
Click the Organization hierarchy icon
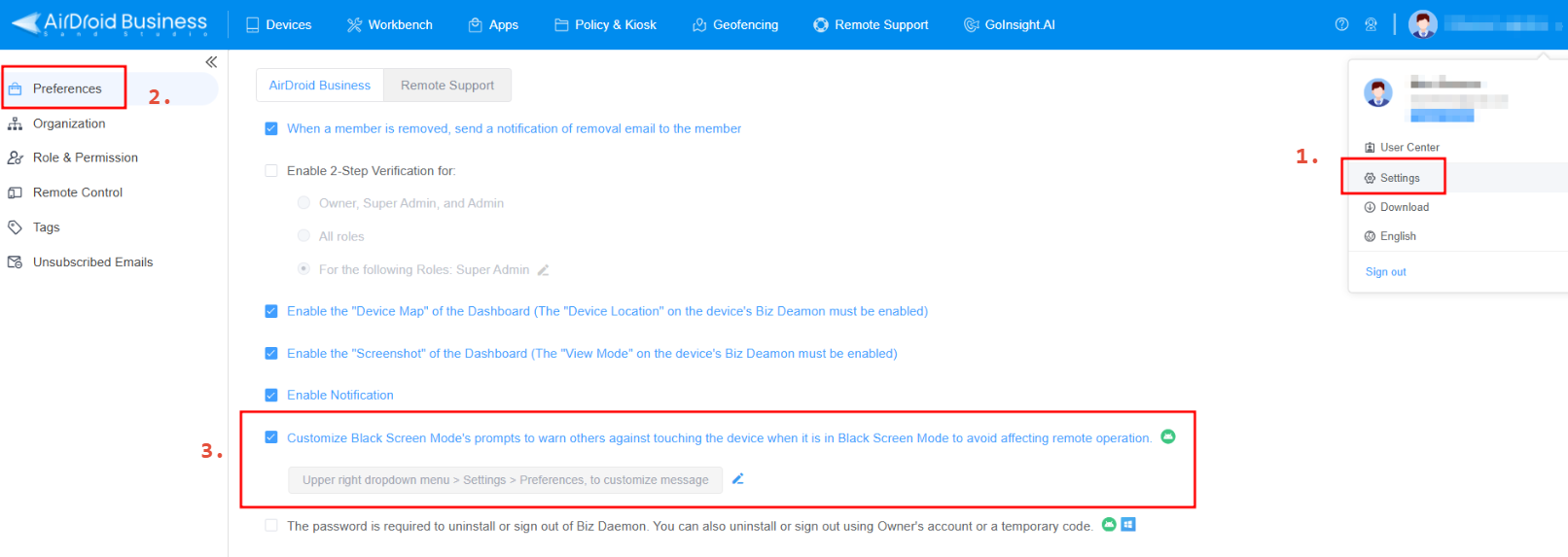(15, 123)
